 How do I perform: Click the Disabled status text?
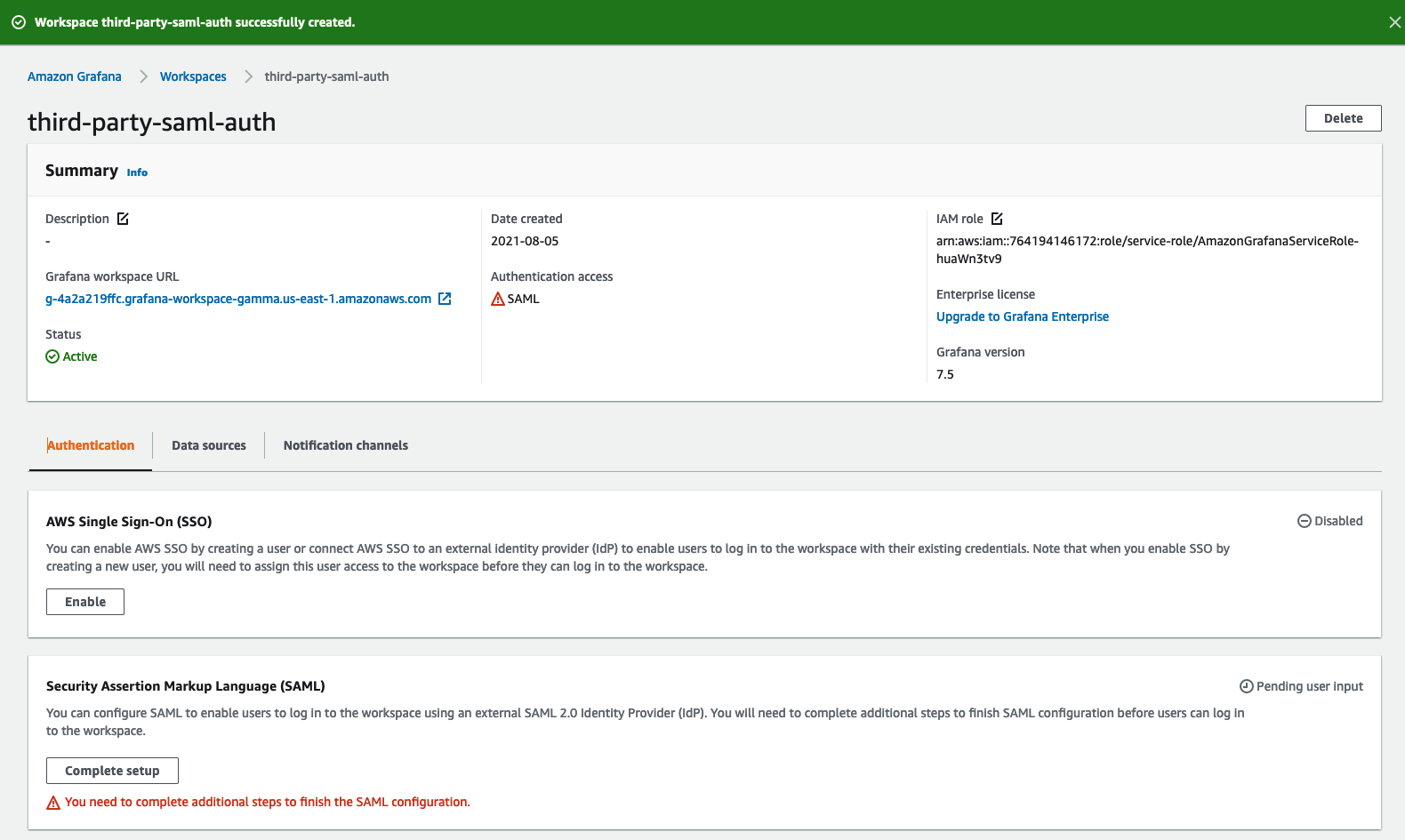tap(1339, 521)
